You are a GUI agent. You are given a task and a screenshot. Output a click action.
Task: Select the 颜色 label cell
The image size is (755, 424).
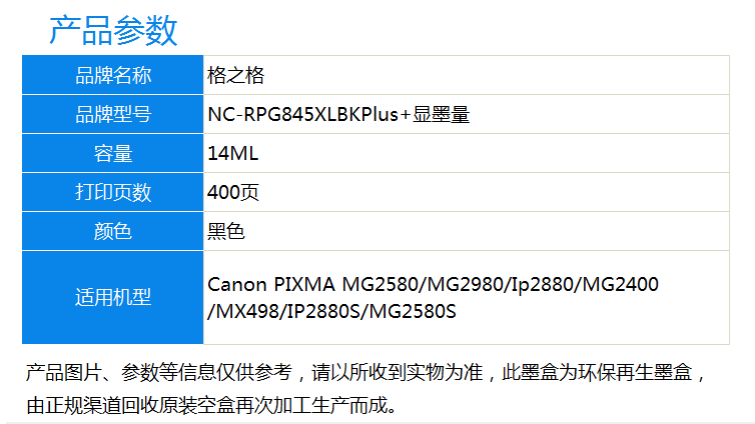pyautogui.click(x=113, y=231)
